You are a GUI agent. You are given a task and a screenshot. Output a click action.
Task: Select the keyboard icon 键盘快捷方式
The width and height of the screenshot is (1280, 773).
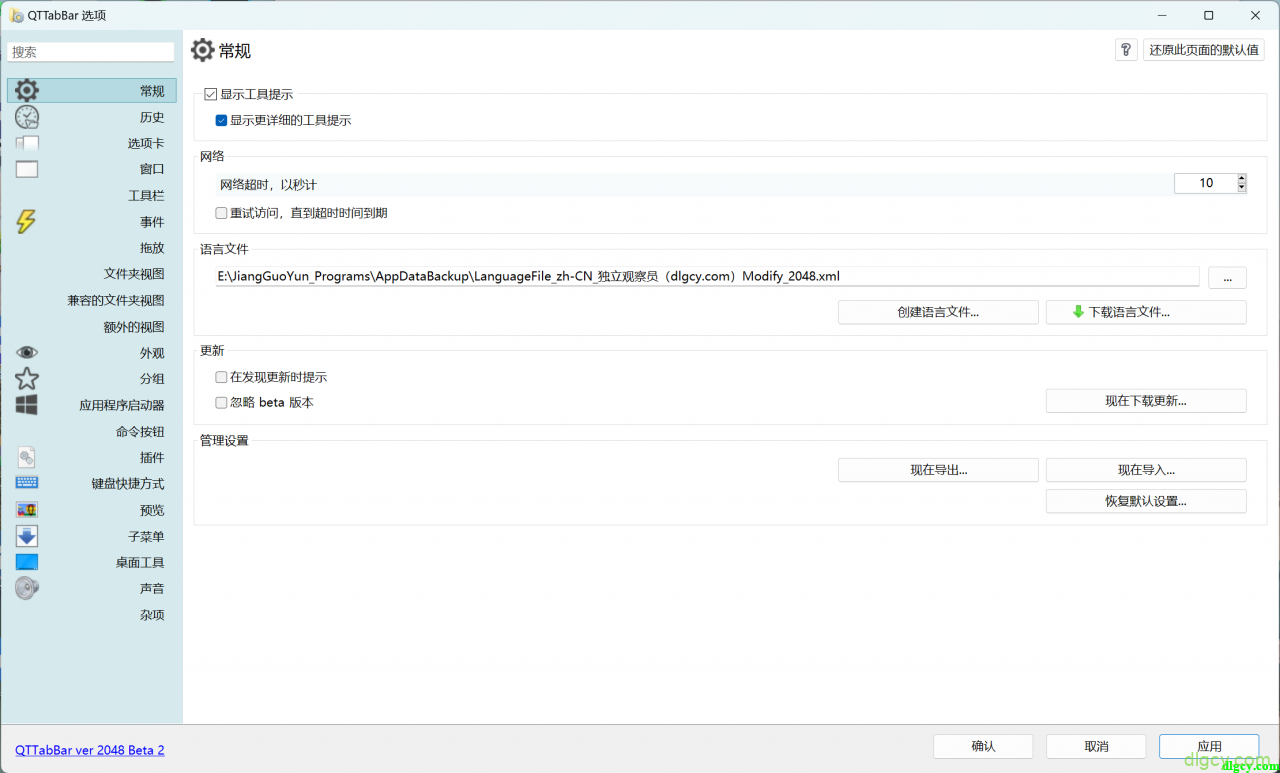[x=27, y=483]
